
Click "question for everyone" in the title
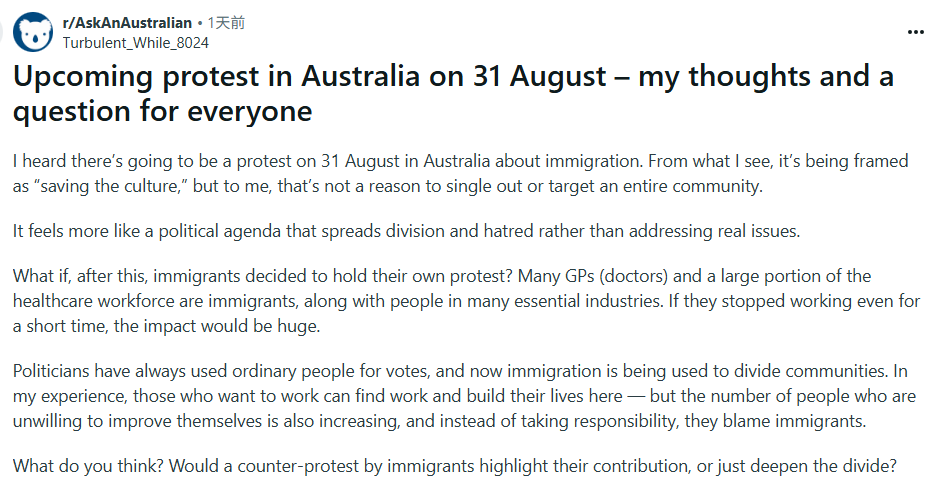pos(162,110)
